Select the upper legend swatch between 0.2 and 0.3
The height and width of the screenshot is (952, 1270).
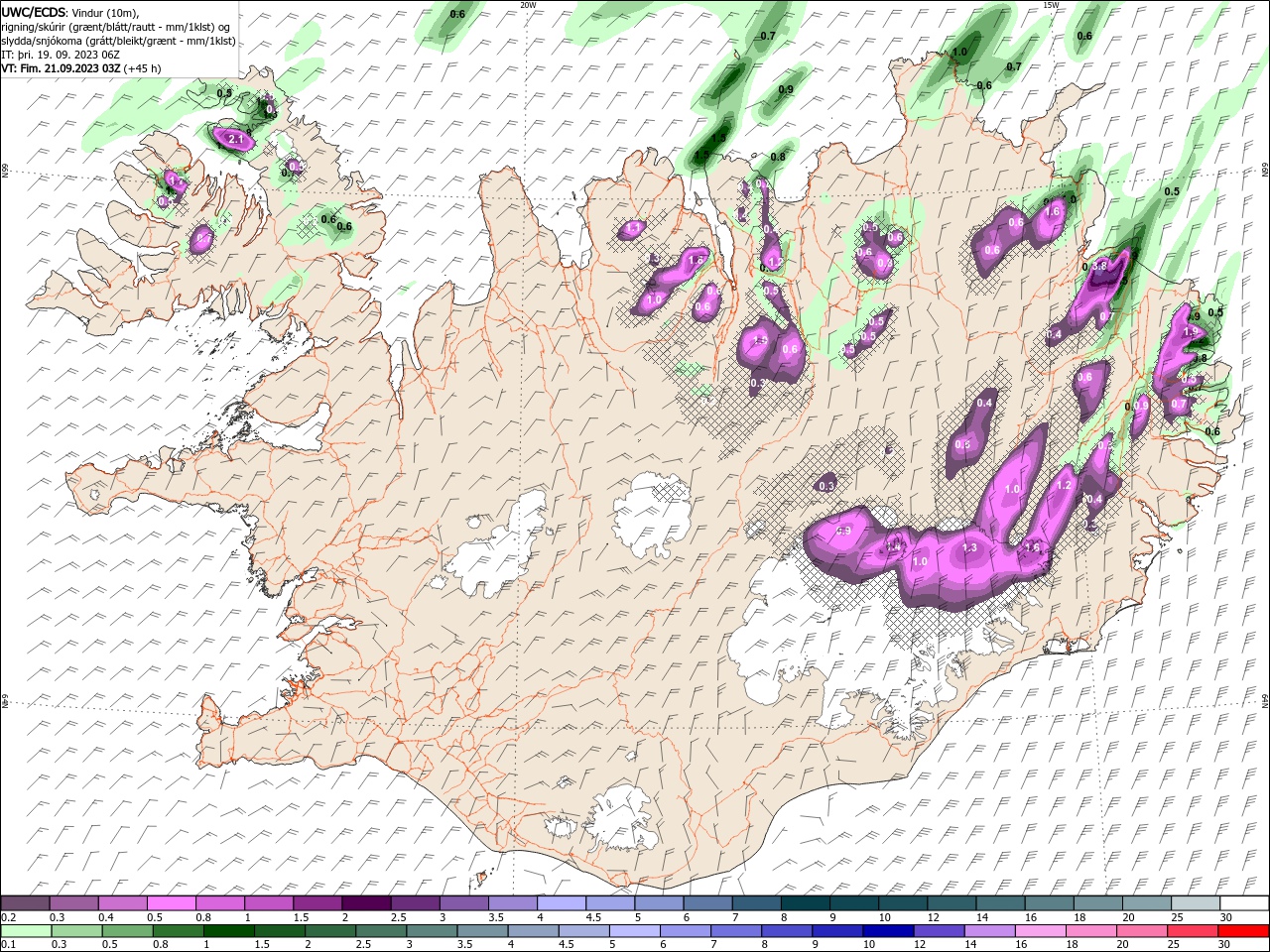25,903
